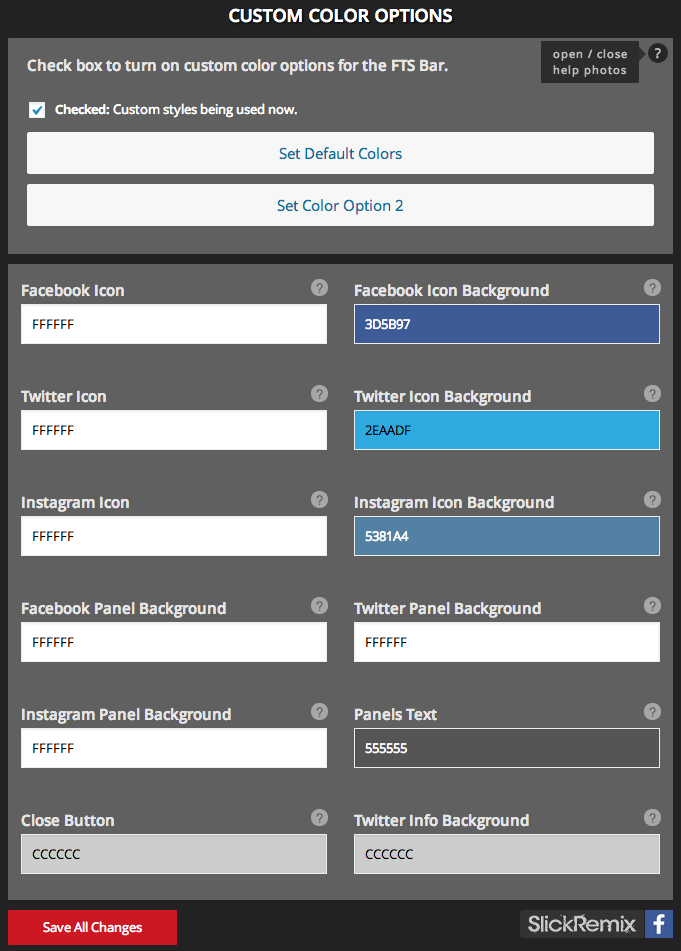Click help icon by Facebook Panel Background
This screenshot has height=951, width=681.
(x=320, y=605)
